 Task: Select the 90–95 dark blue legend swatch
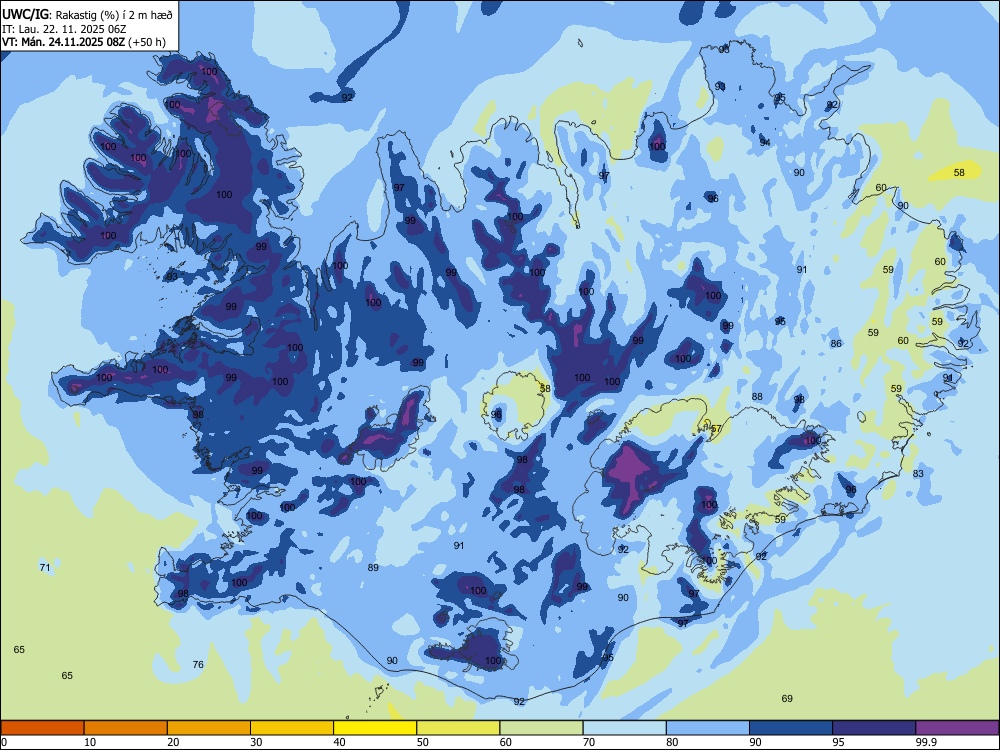791,728
